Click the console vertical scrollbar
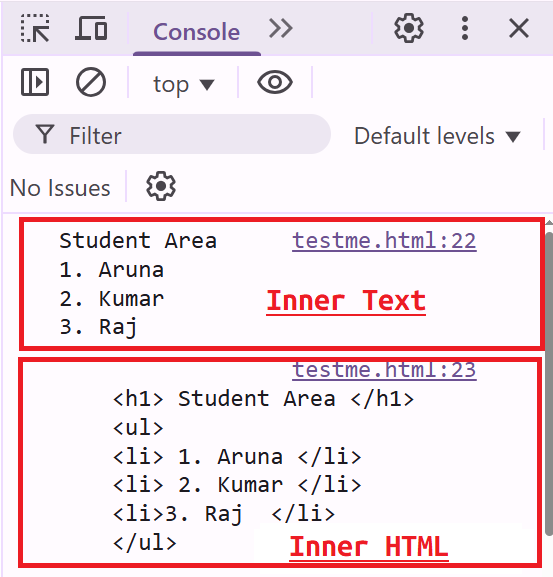The height and width of the screenshot is (577, 553). tap(549, 383)
